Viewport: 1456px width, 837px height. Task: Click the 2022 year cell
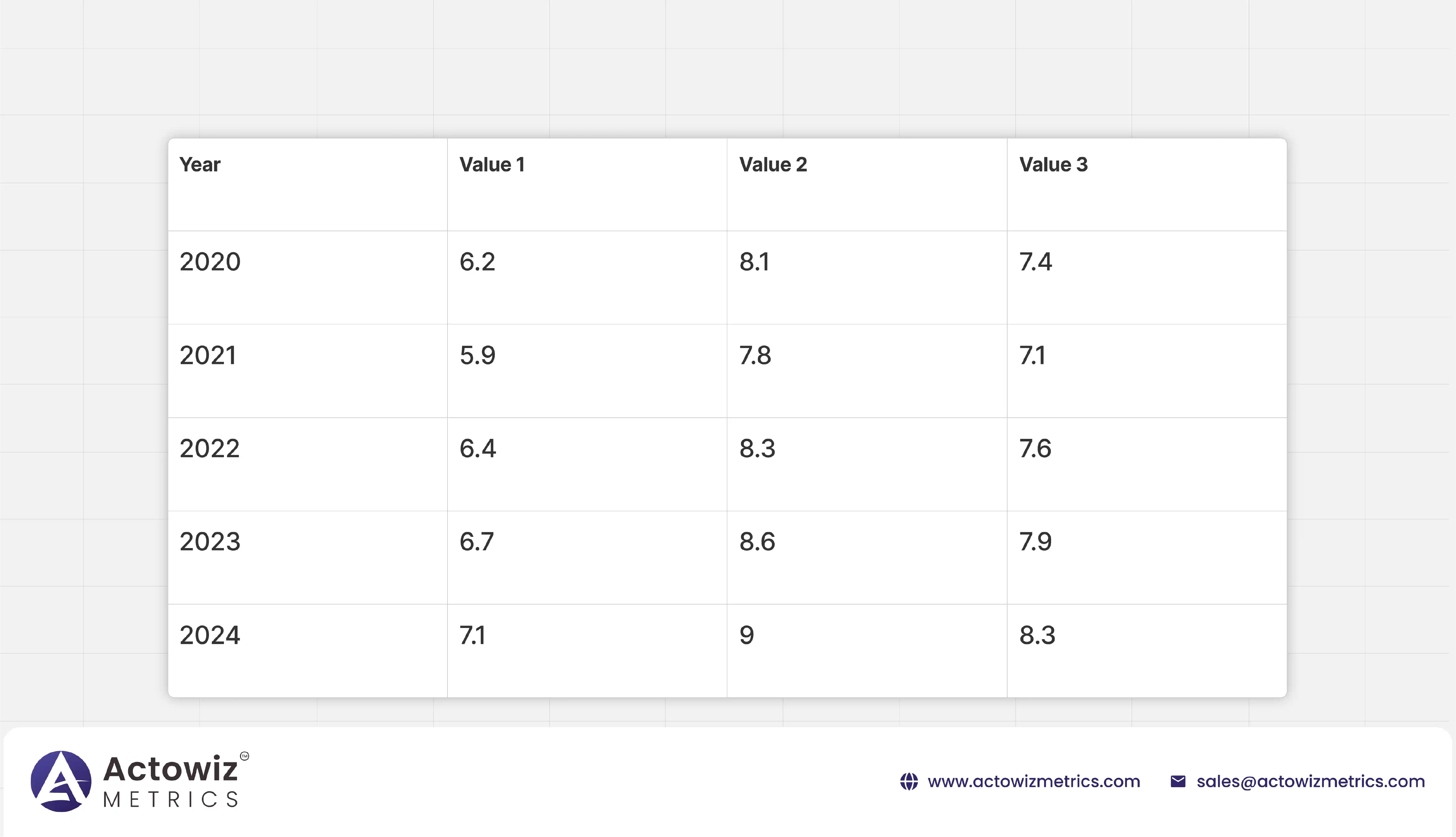209,449
